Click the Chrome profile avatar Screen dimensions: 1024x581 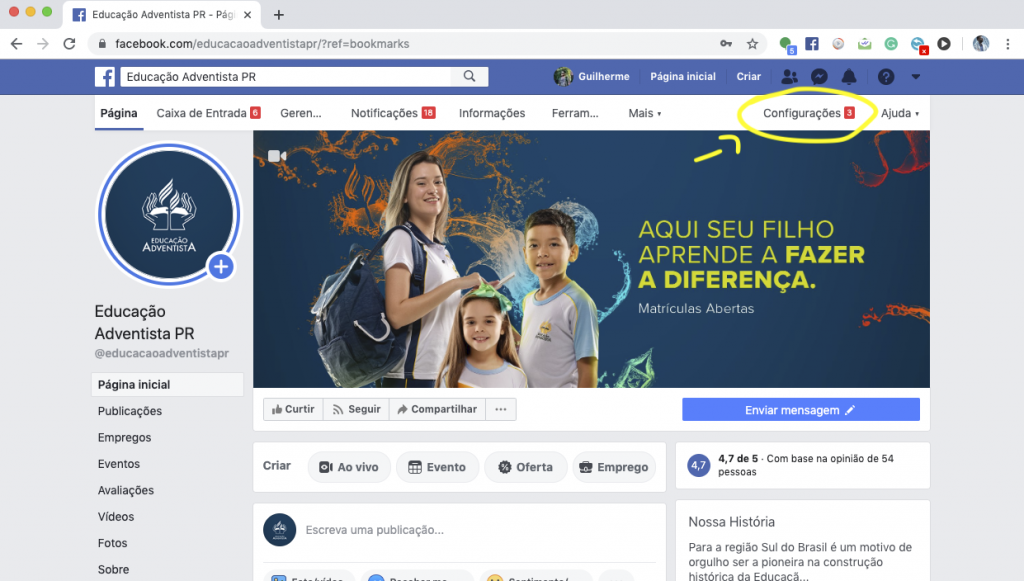980,44
